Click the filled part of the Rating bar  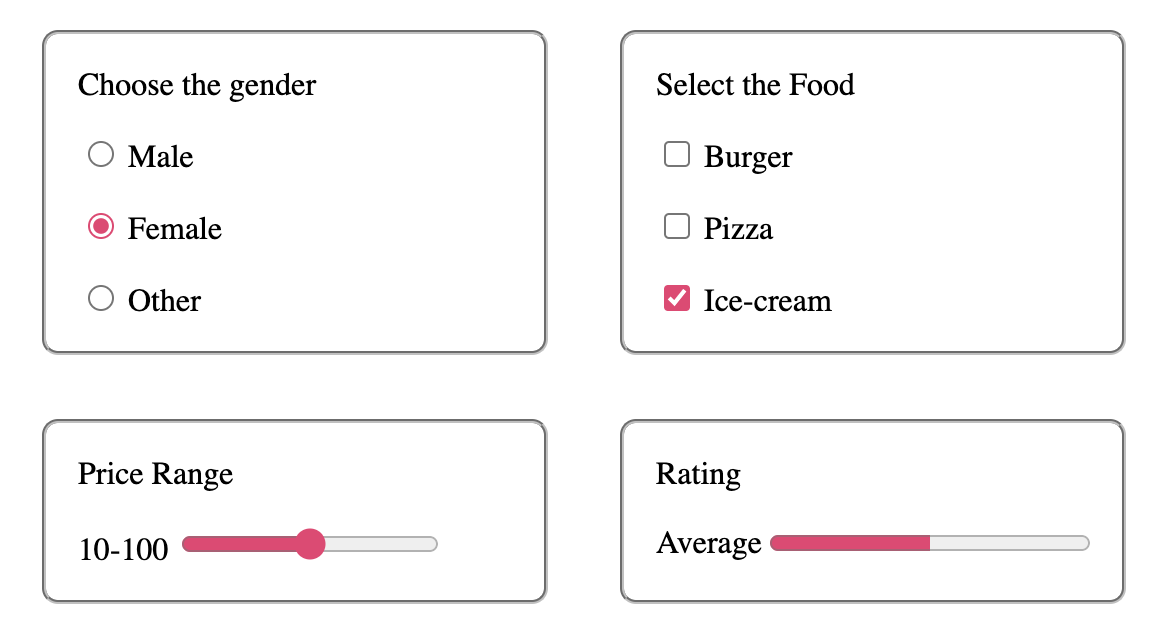850,543
